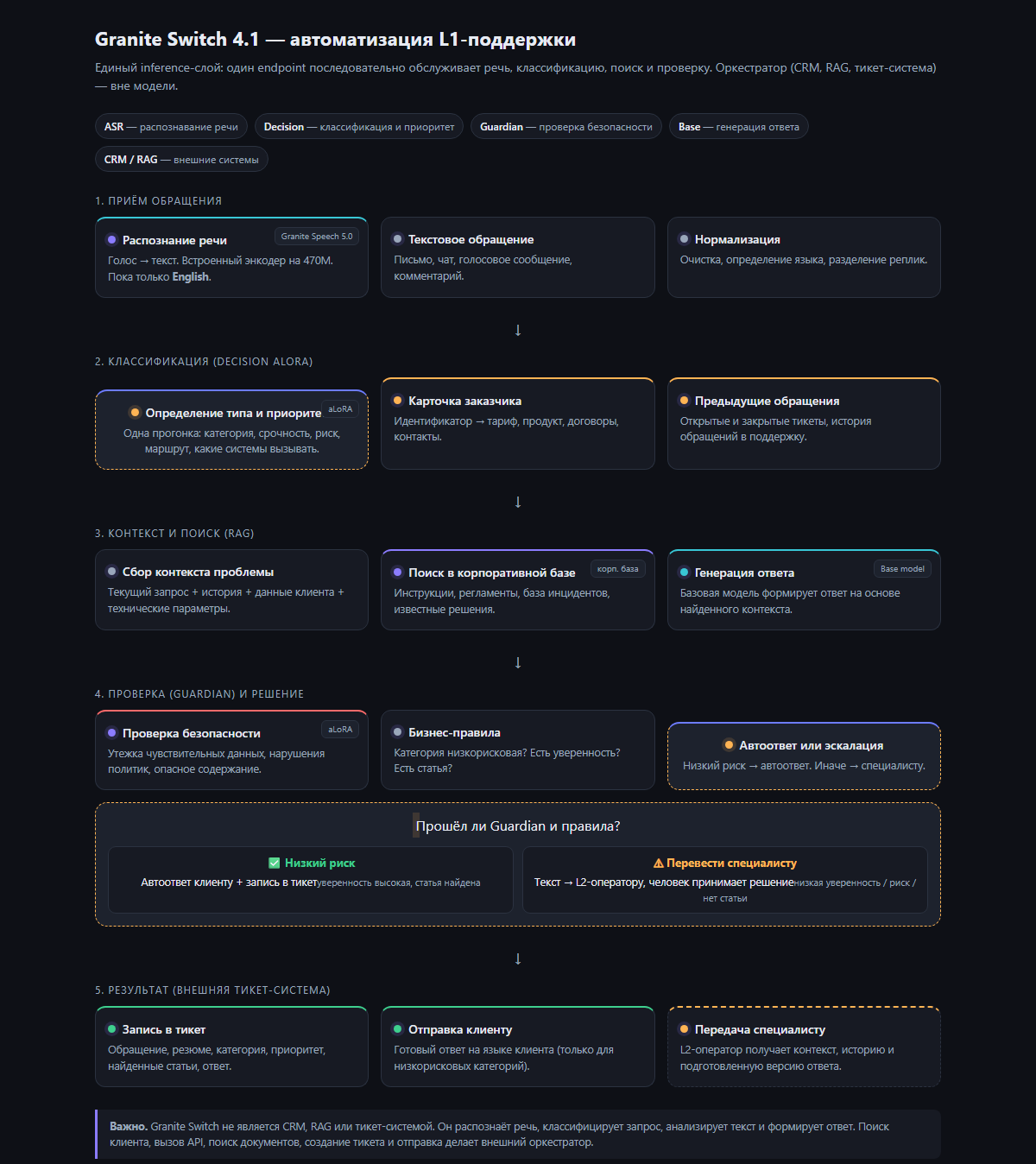Select the ASR legend chip
The height and width of the screenshot is (1164, 1036).
click(x=171, y=127)
